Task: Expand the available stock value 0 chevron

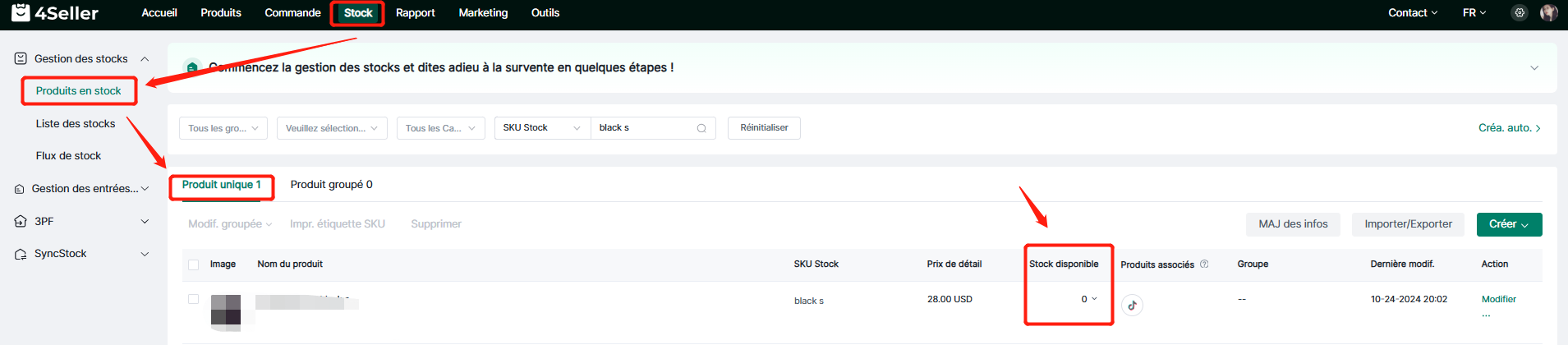Action: 1094,299
